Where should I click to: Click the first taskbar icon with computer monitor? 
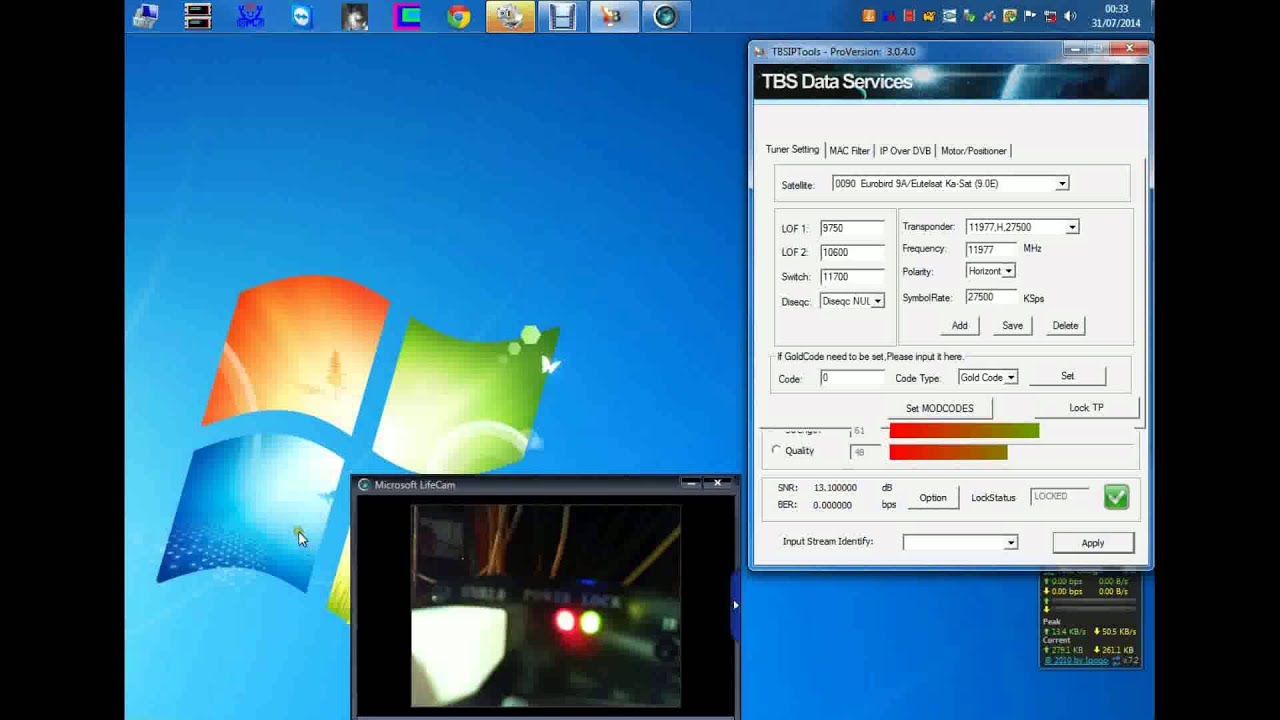click(x=146, y=17)
